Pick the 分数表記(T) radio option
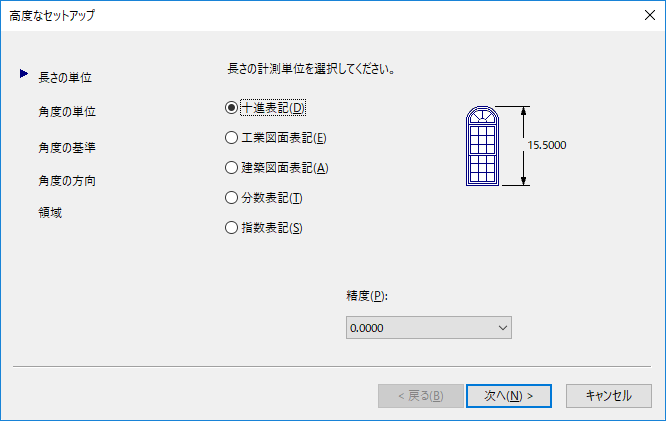This screenshot has width=666, height=421. coord(232,198)
